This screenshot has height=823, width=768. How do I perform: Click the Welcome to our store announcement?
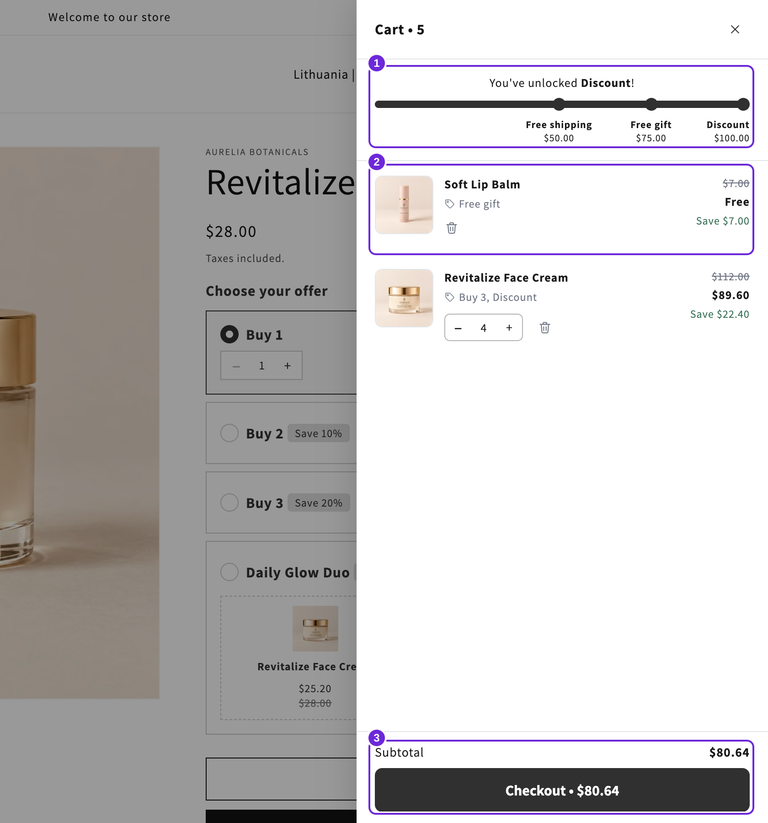coord(109,17)
